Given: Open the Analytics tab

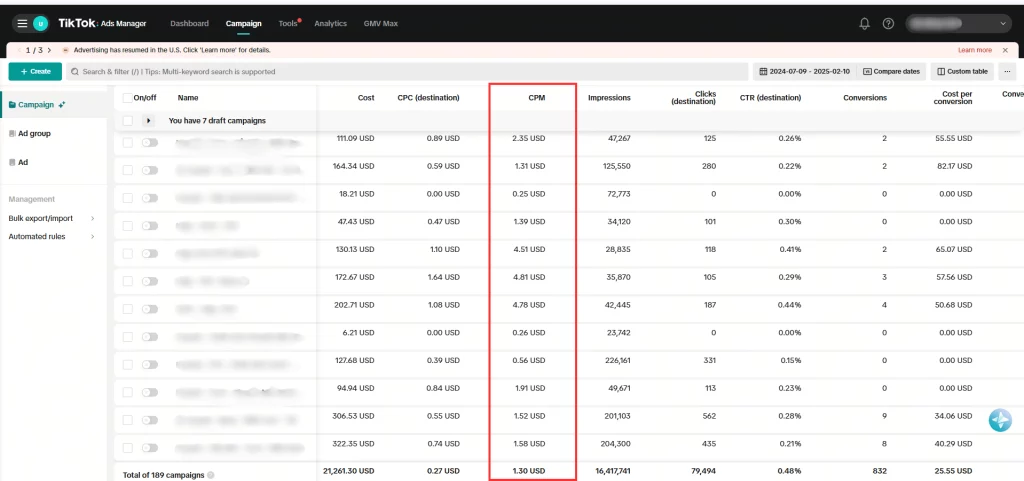Looking at the screenshot, I should [x=330, y=23].
